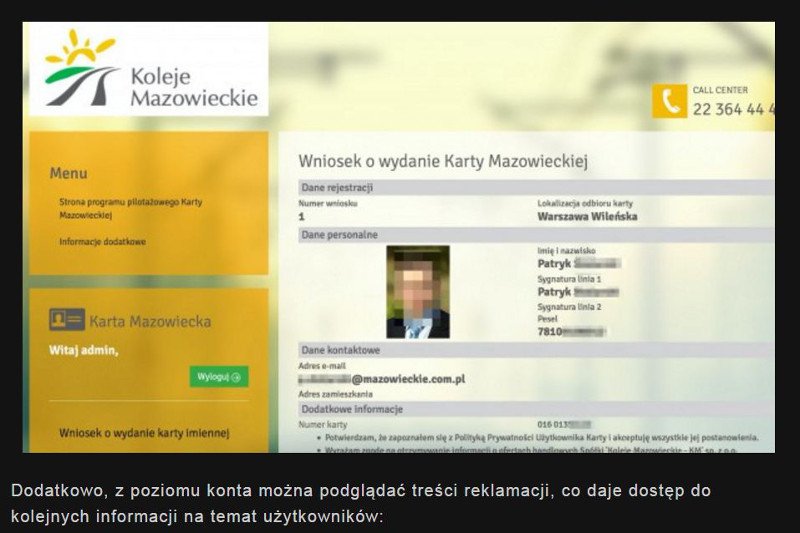Click the Adres e-mail label
Viewport: 800px width, 533px height.
pos(322,366)
